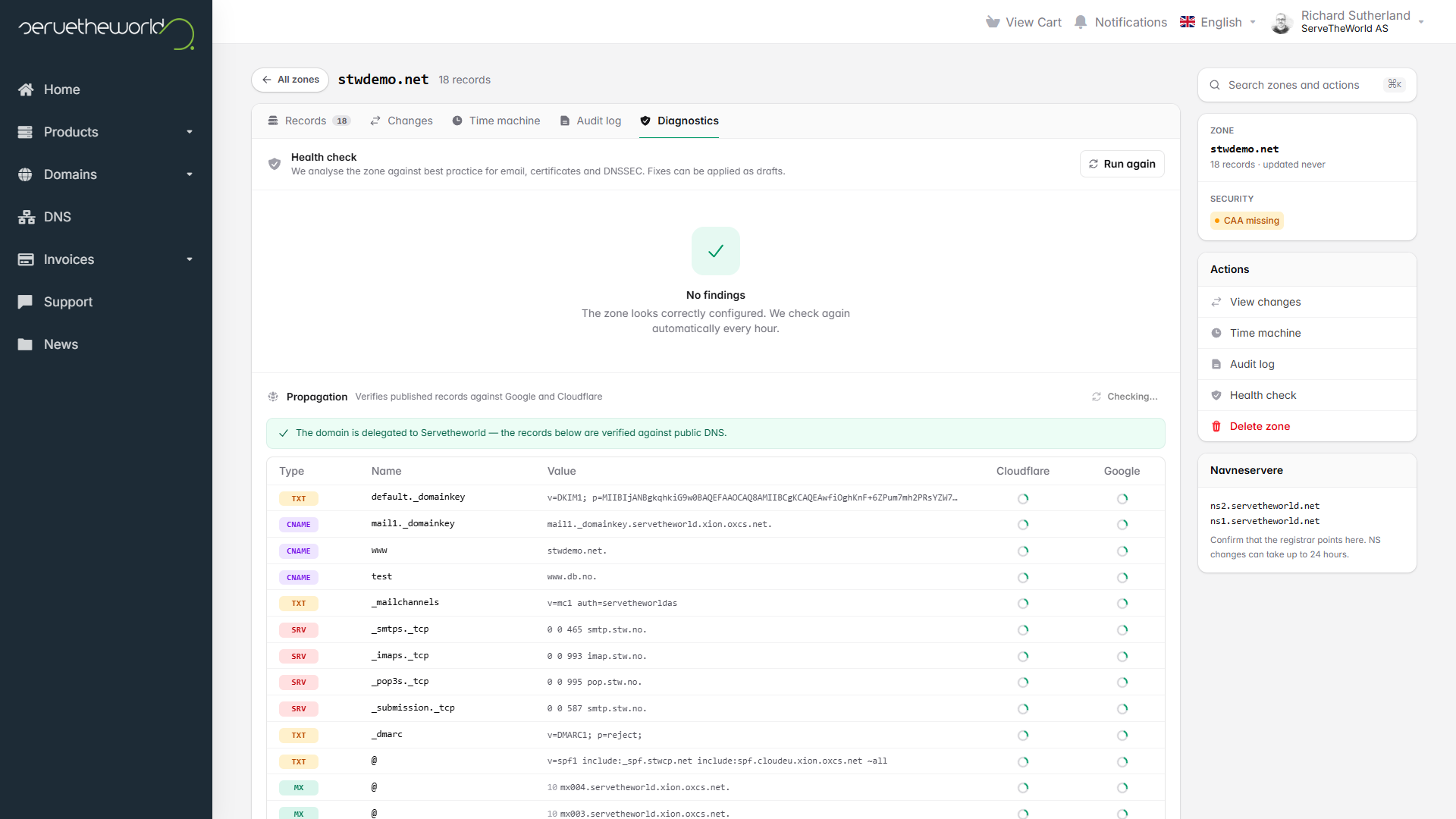Image resolution: width=1456 pixels, height=819 pixels.
Task: Open the Audit log tab
Action: (x=590, y=121)
